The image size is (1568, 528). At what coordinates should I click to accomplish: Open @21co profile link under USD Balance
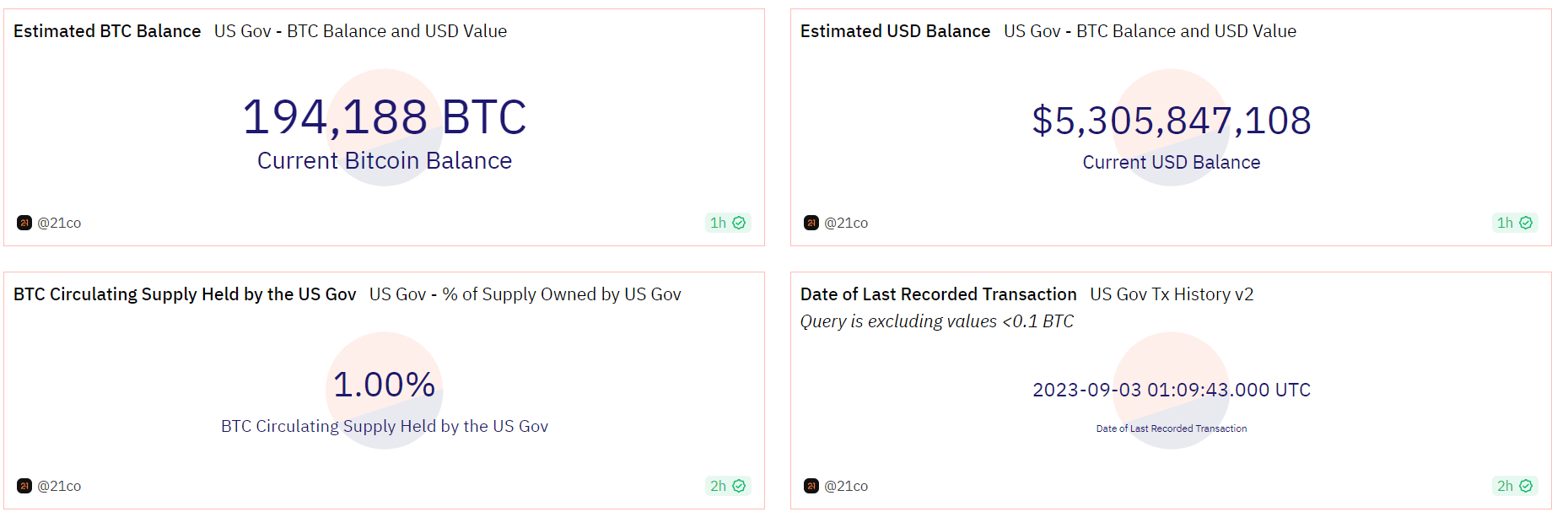click(846, 223)
